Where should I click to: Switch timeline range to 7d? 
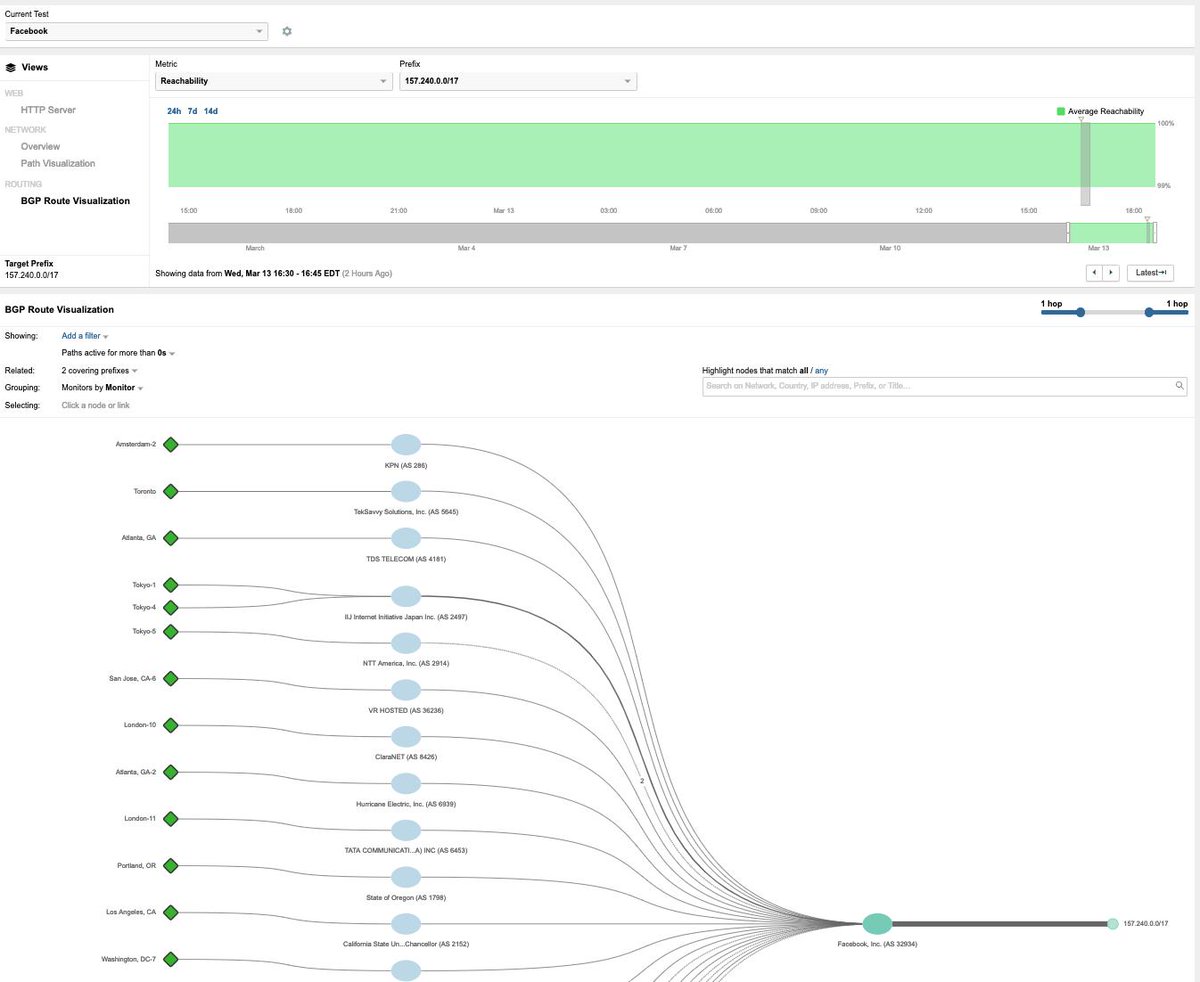tap(192, 111)
